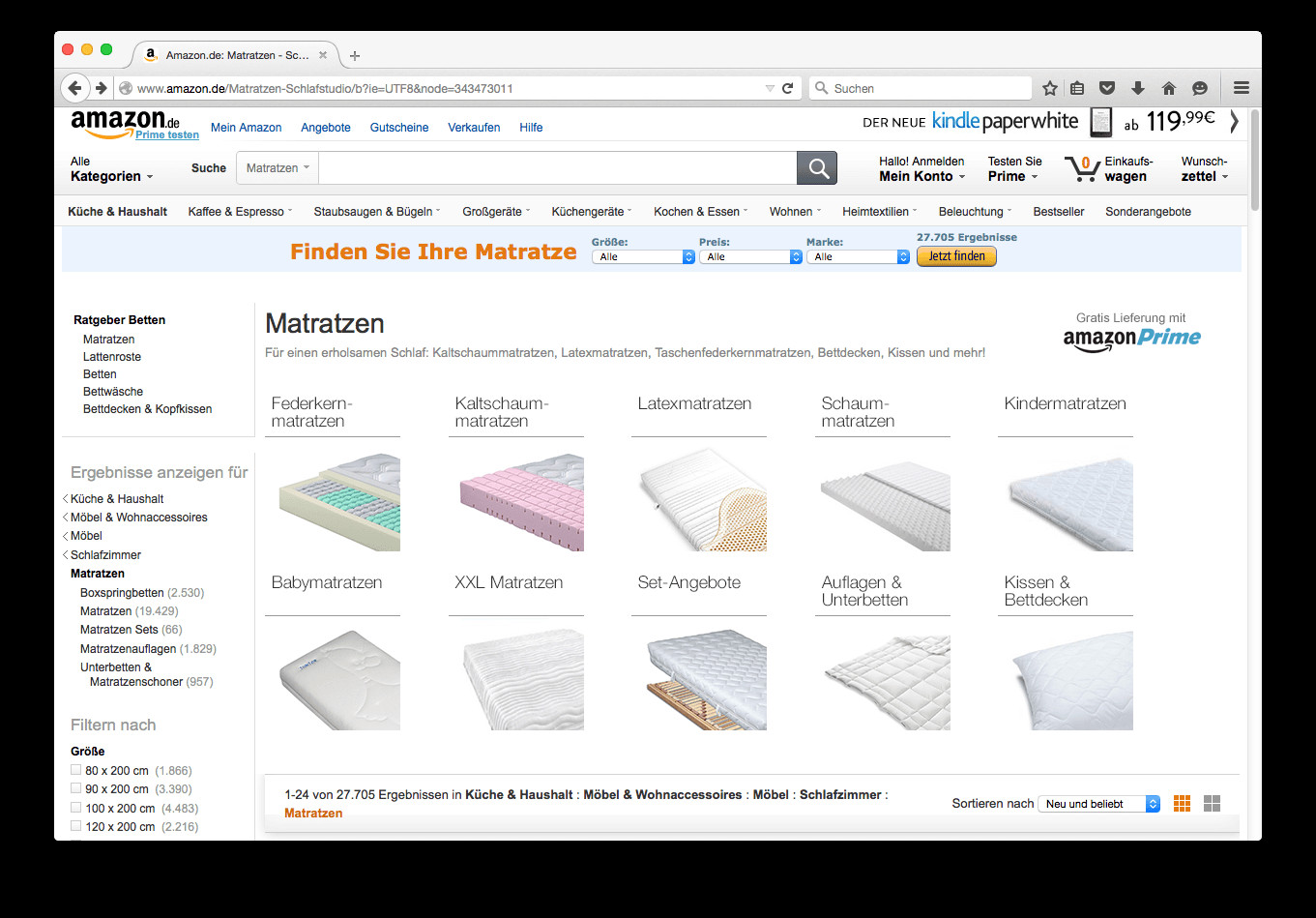1316x918 pixels.
Task: Switch to list view icon (orange grid)
Action: 1182,804
